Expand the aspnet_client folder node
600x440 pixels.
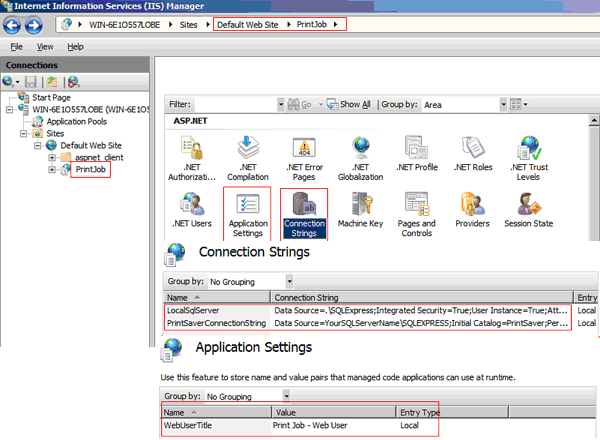(52, 158)
